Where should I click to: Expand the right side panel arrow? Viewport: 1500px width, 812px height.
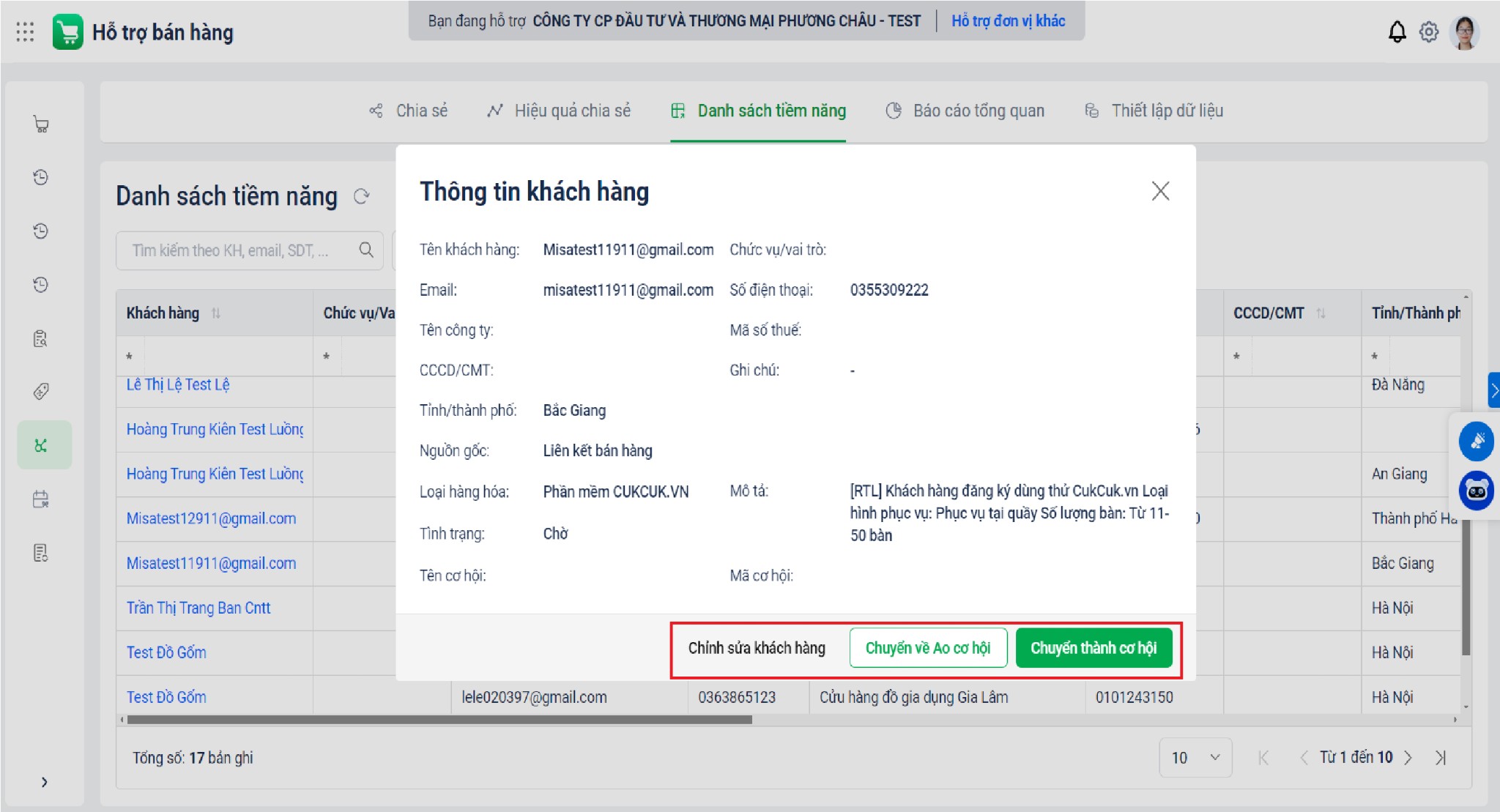click(1493, 390)
